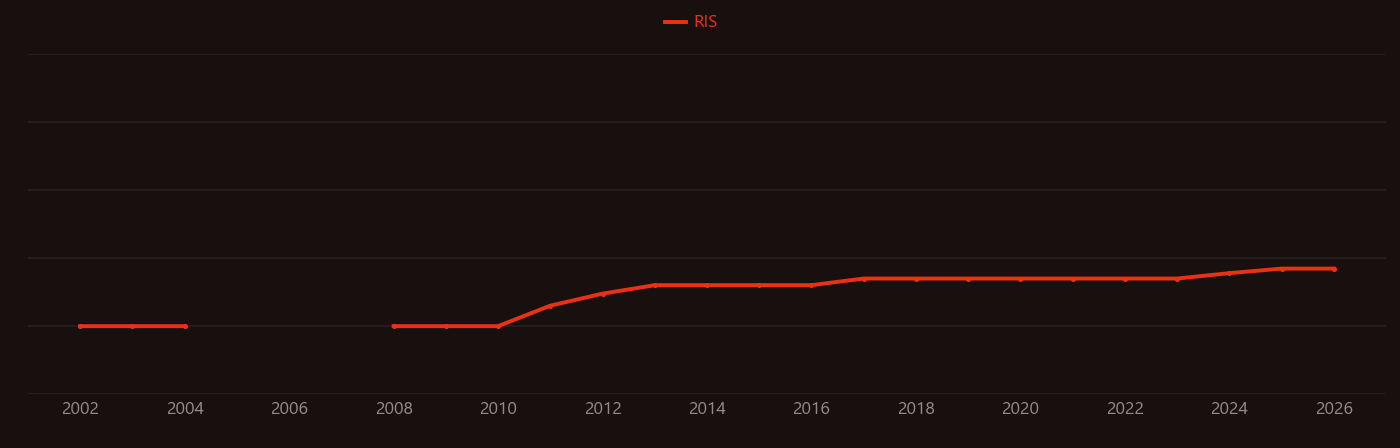Screen dimensions: 1400x448
Task: Click the 2006 x-axis label
Action: click(x=290, y=408)
